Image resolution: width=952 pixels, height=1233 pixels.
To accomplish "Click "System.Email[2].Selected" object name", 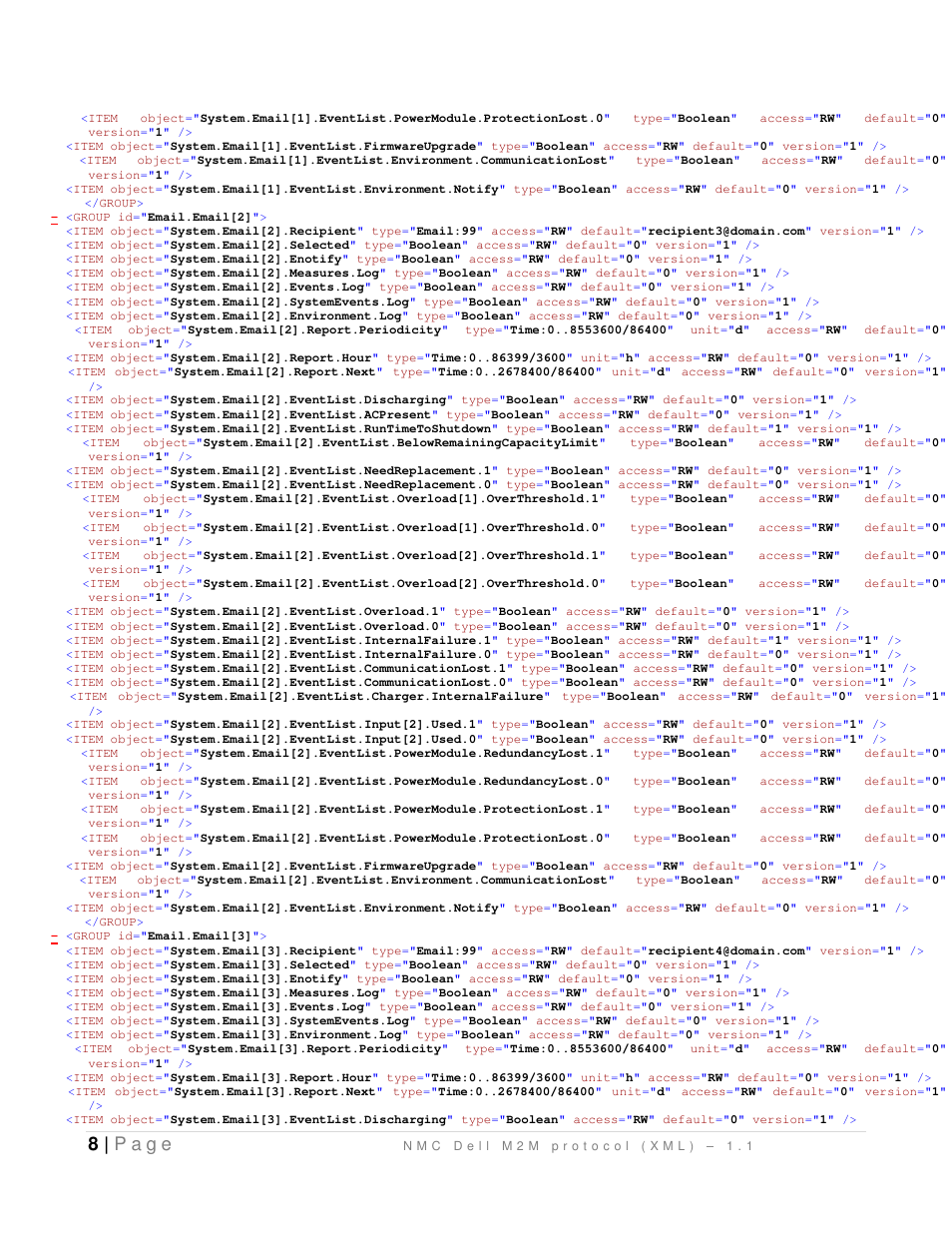I will coord(260,246).
